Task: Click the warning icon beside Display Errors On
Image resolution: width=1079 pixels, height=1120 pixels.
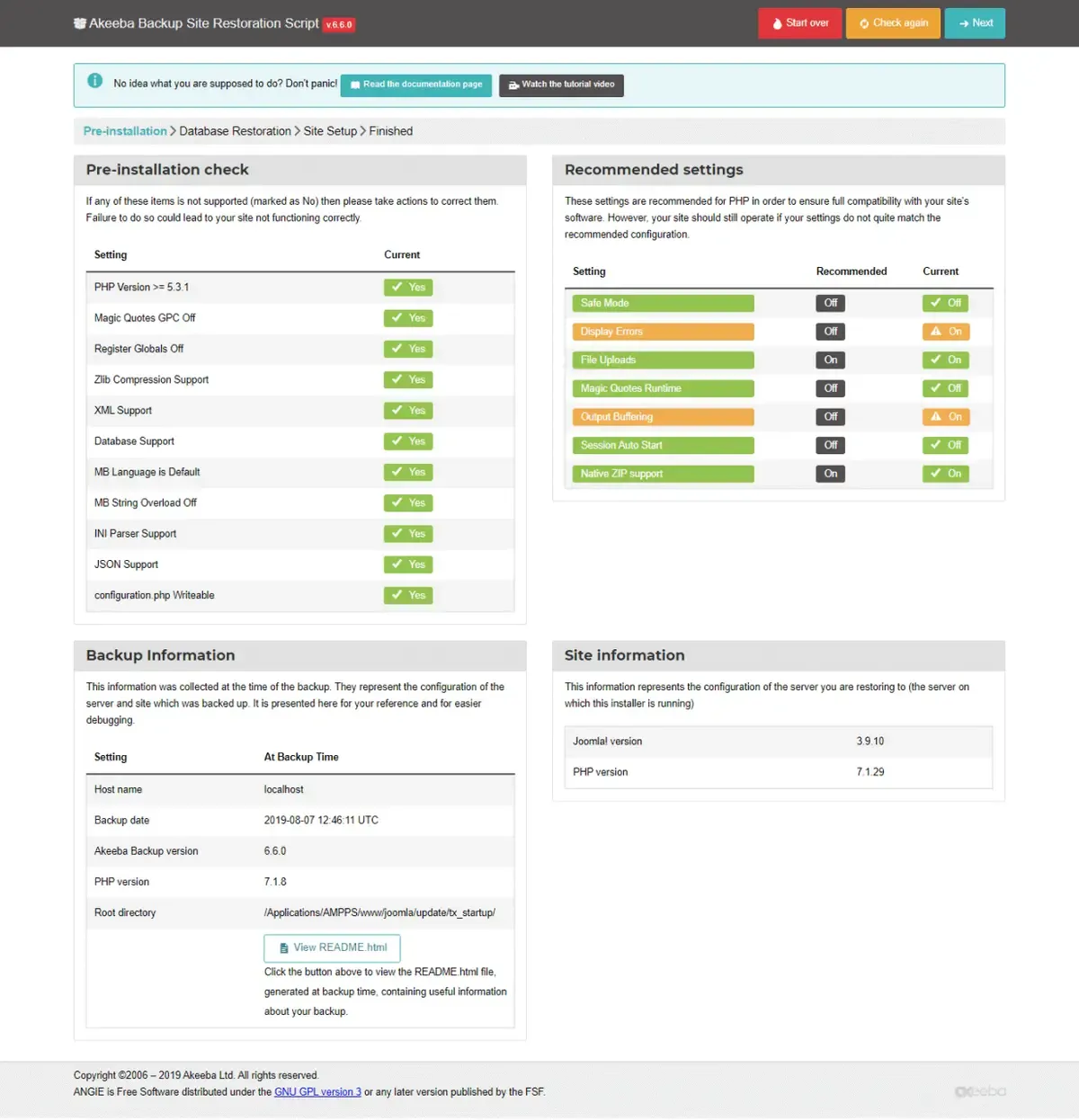Action: (936, 332)
